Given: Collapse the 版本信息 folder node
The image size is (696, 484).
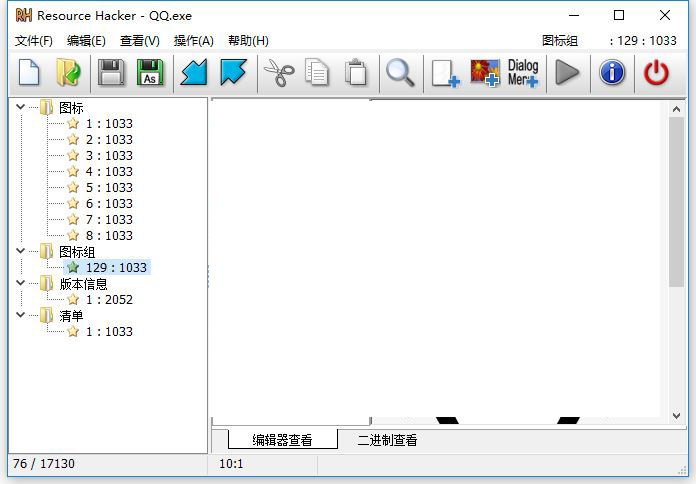Looking at the screenshot, I should [21, 283].
